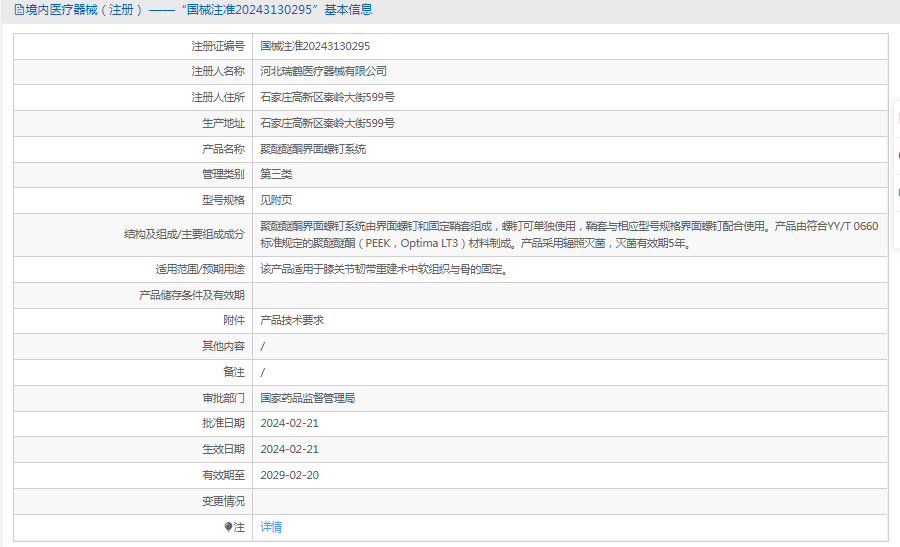Select the date in the 批准日期 row
900x547 pixels.
[x=289, y=423]
